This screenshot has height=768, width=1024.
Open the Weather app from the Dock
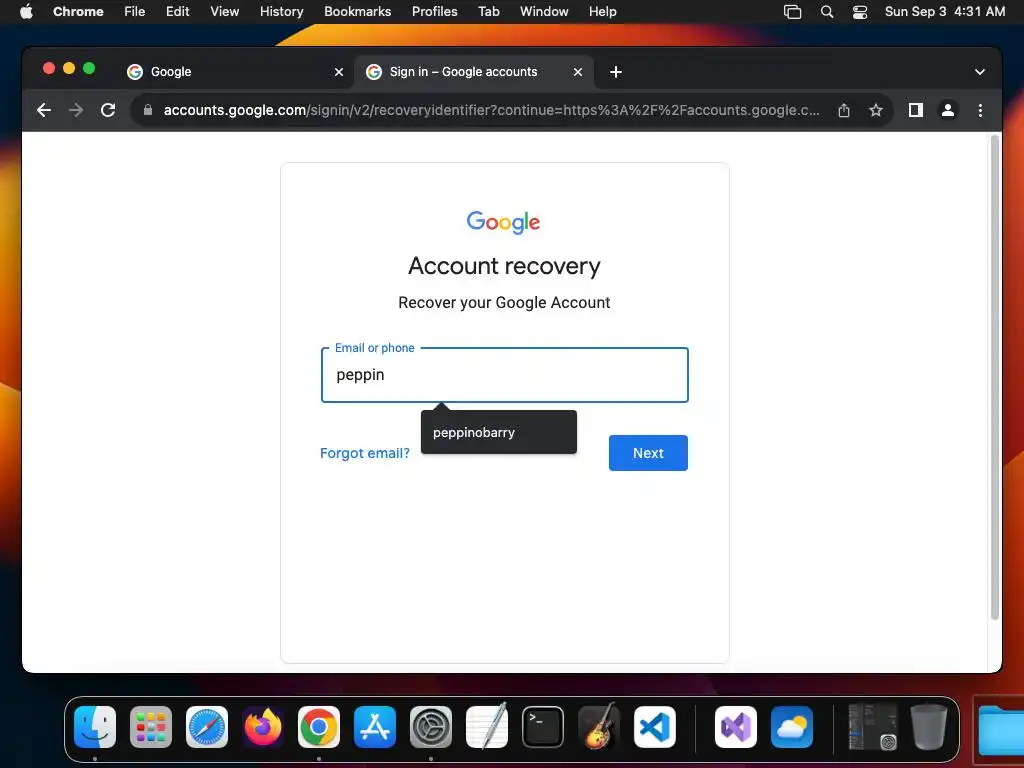click(x=792, y=727)
